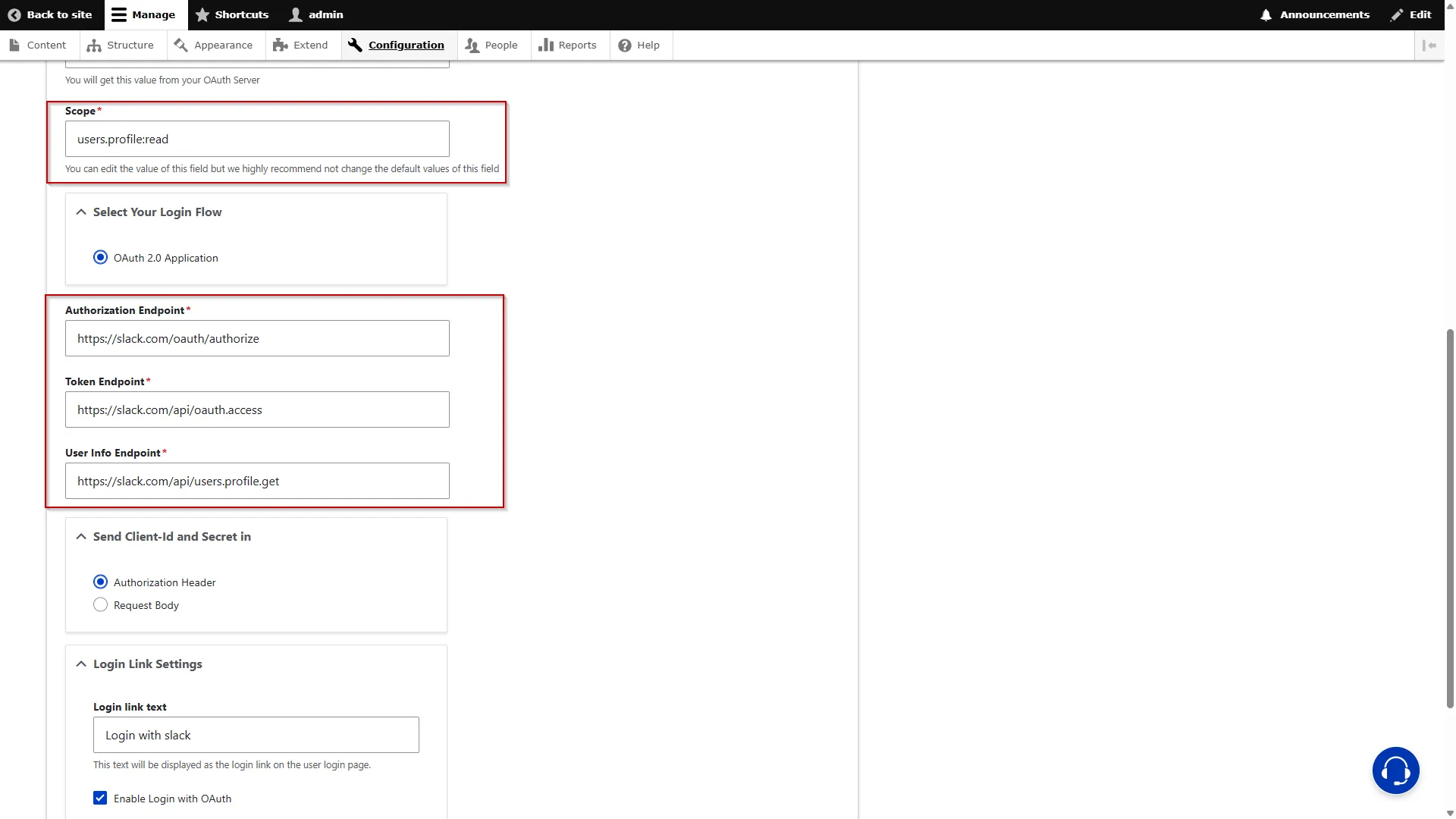Click into the Login link text field

(x=256, y=735)
